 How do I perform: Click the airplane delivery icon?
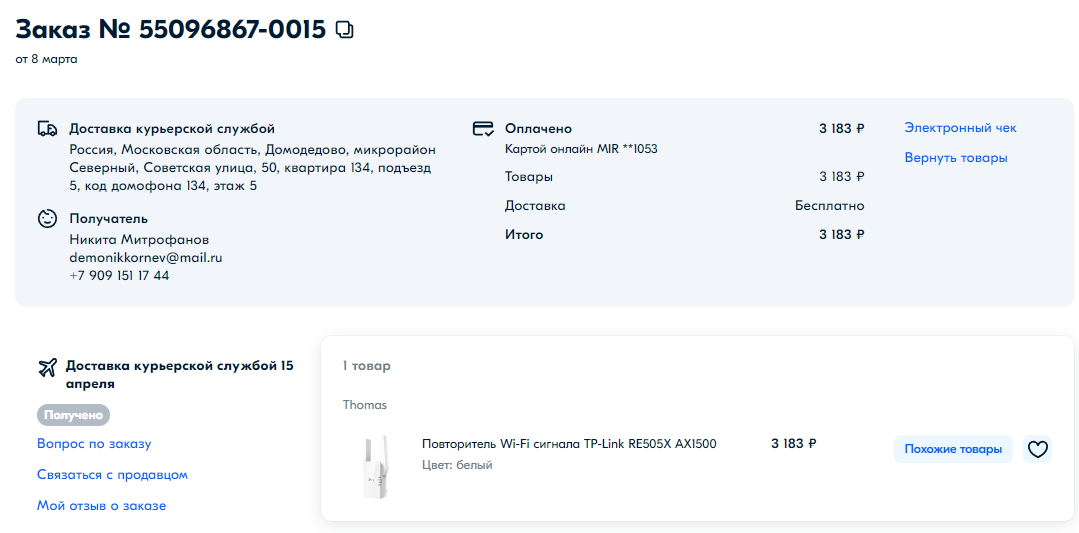(47, 367)
